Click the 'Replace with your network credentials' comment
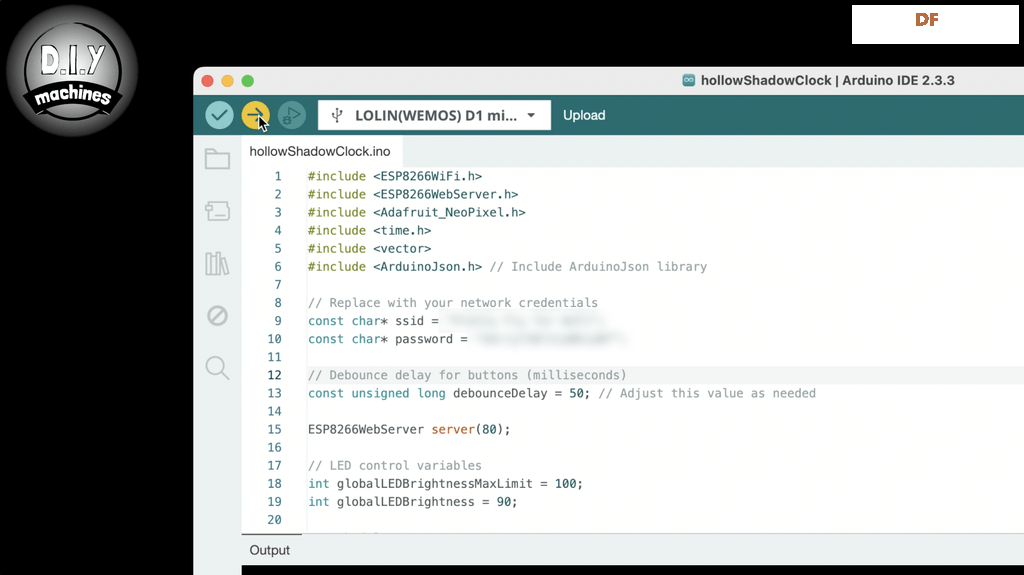Screen dimensions: 1024x575 point(453,303)
